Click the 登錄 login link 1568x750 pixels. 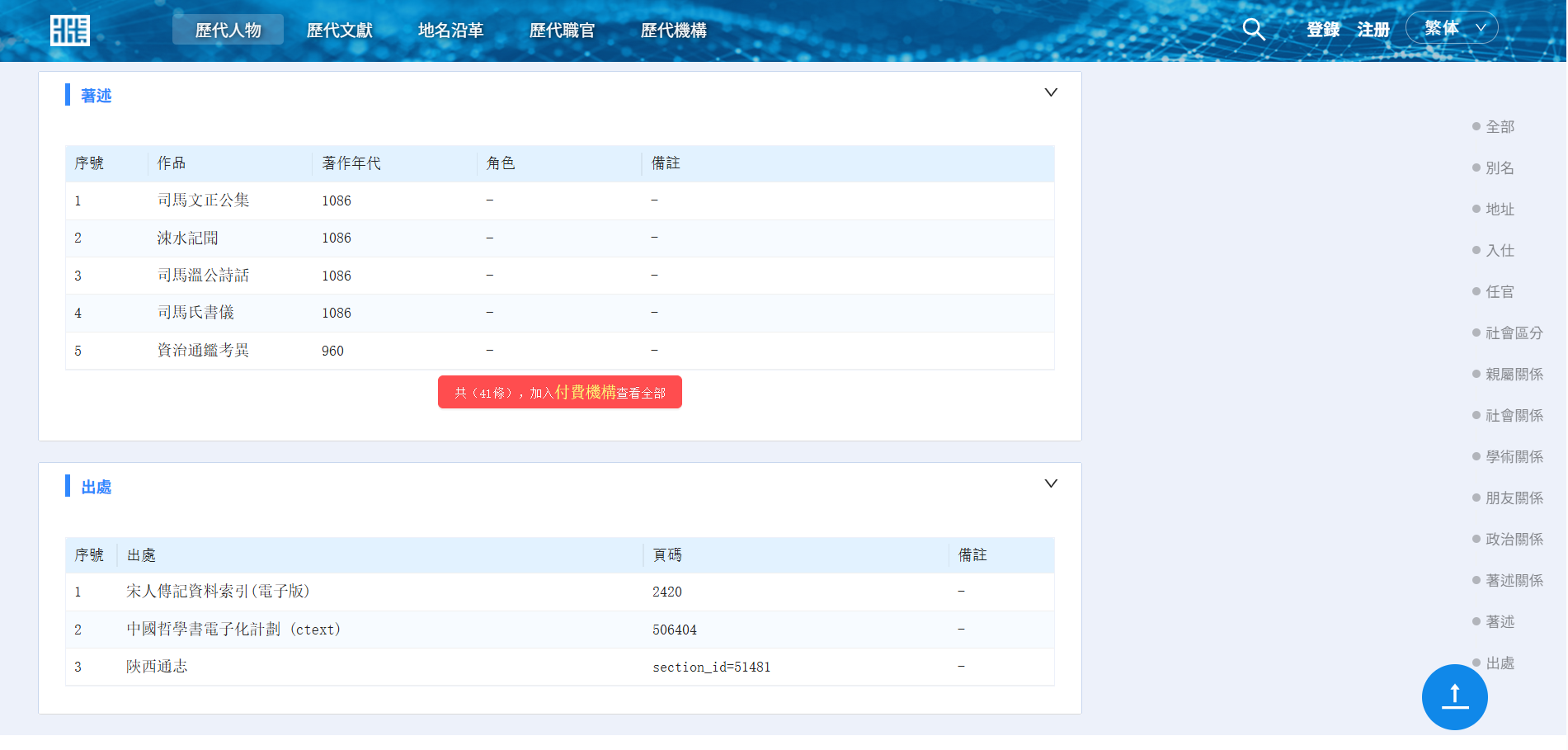coord(1323,30)
